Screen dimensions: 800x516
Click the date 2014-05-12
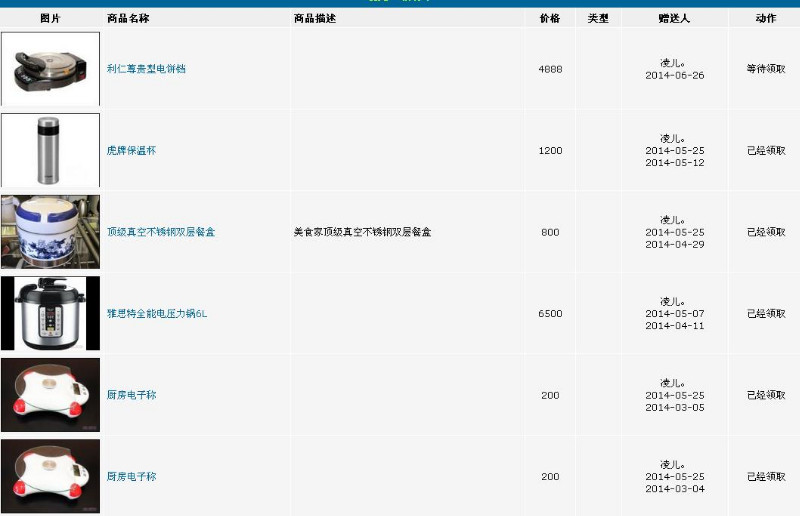[x=674, y=163]
